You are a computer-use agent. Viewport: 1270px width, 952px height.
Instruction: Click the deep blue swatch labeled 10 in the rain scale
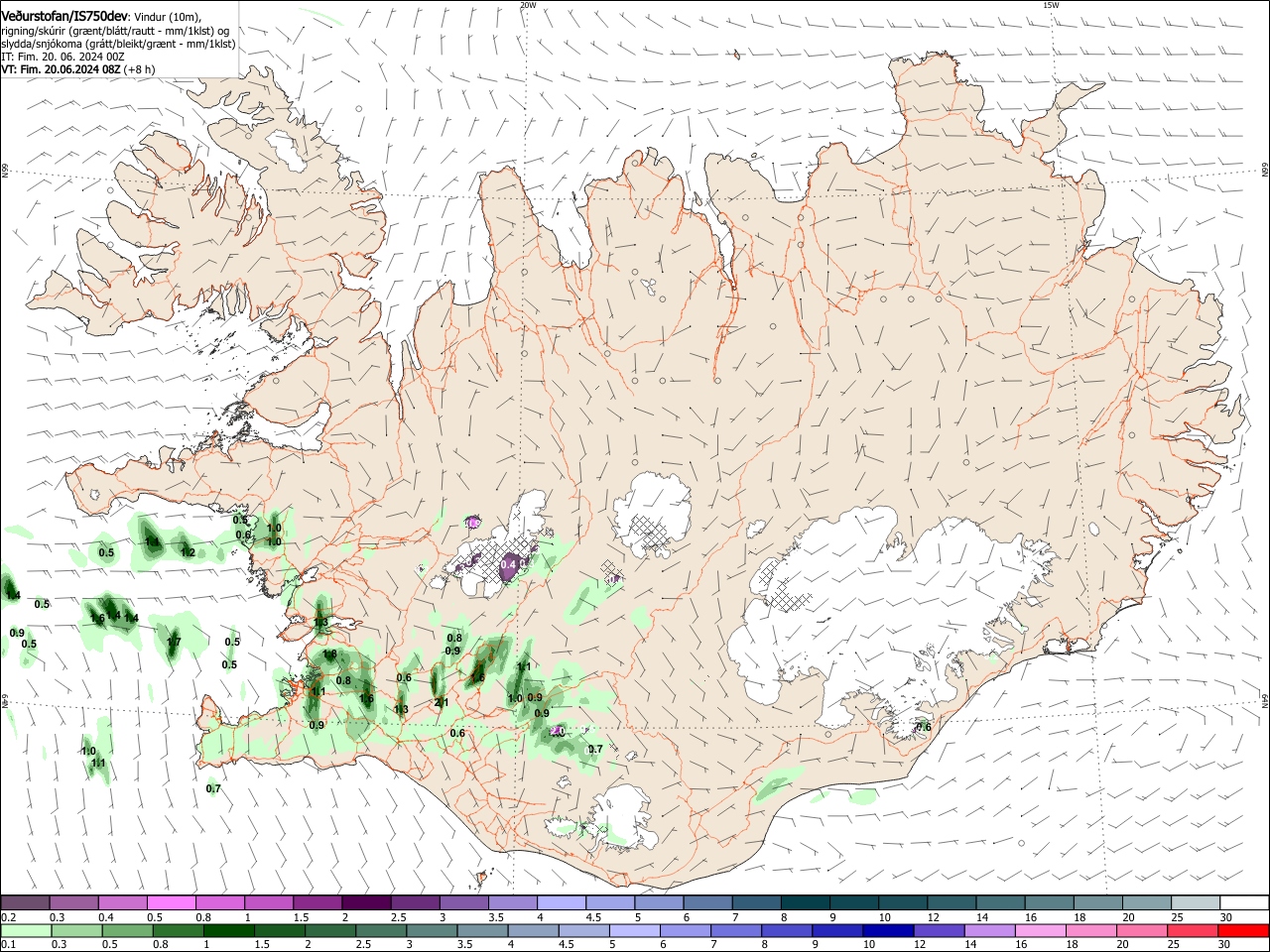tap(886, 931)
